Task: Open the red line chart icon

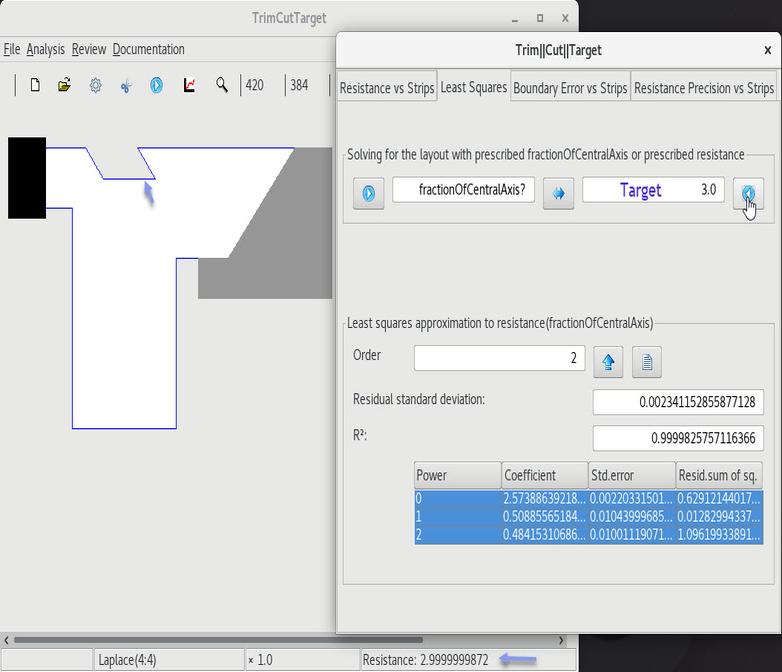Action: tap(189, 86)
